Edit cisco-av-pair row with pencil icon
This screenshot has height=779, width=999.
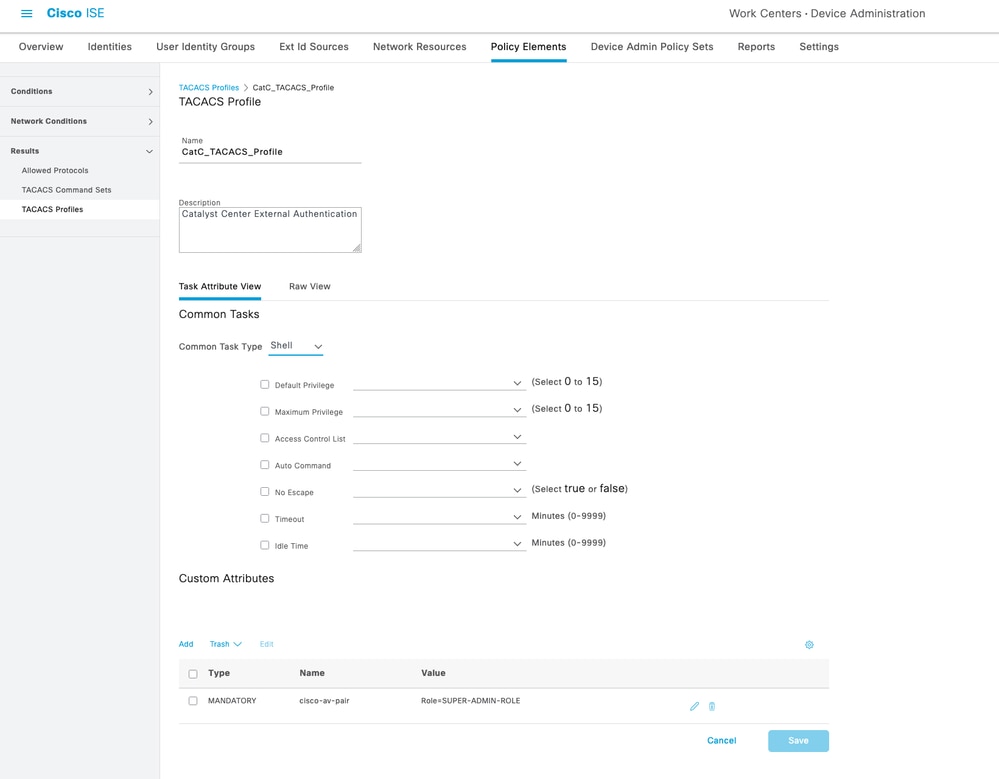(694, 706)
